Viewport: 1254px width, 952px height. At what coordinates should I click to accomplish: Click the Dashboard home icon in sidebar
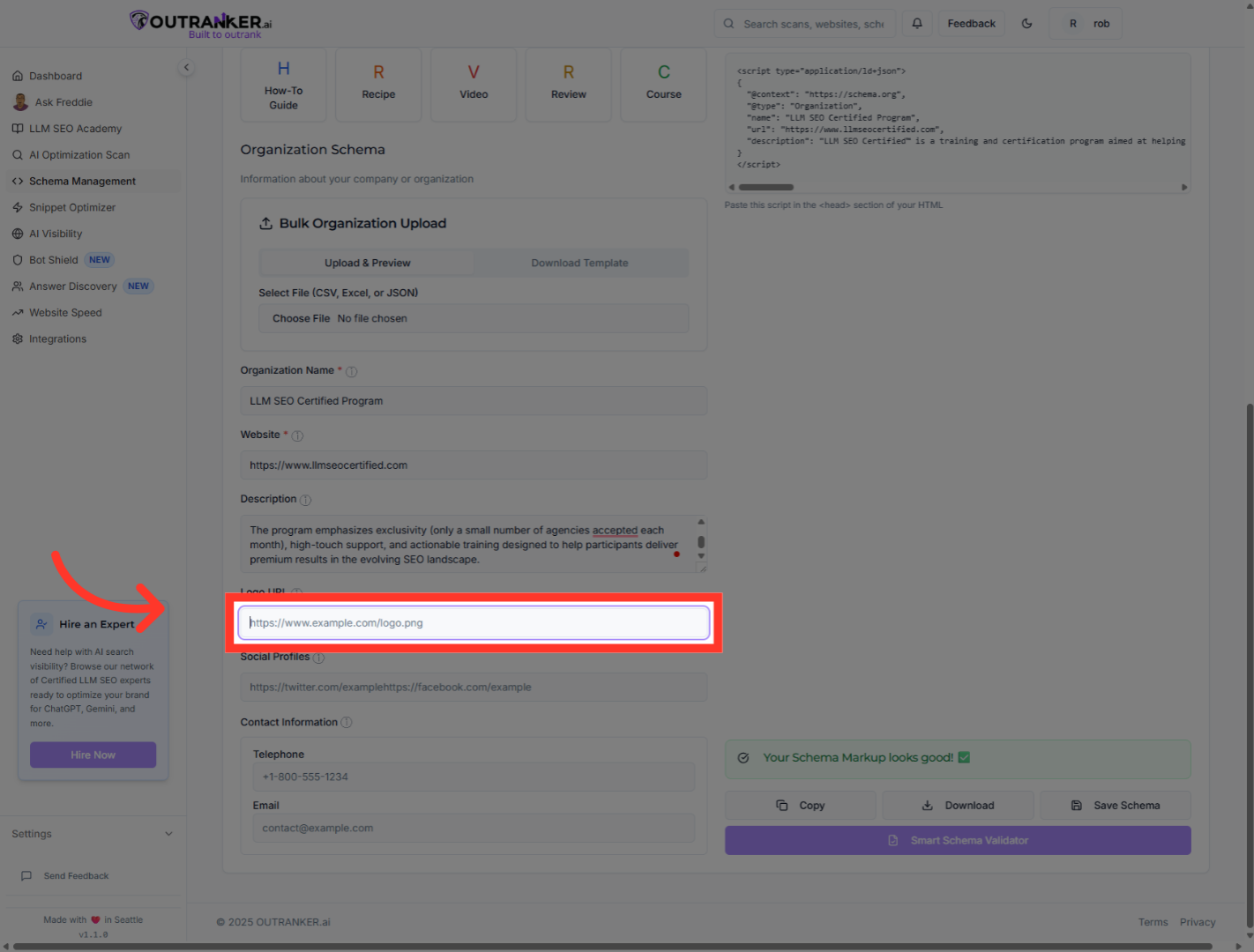pos(18,76)
